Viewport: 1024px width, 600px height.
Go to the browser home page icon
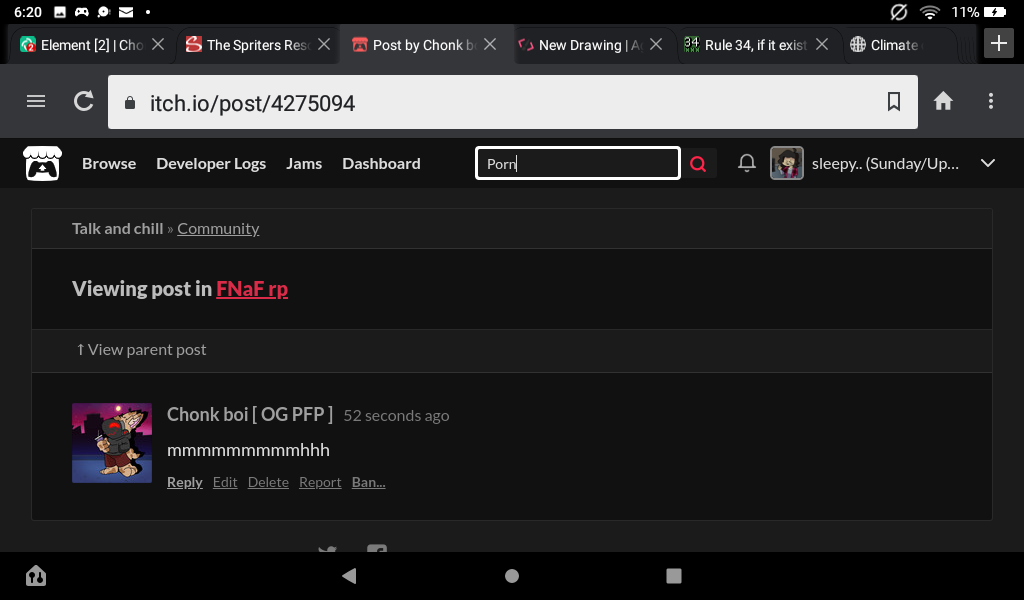943,101
